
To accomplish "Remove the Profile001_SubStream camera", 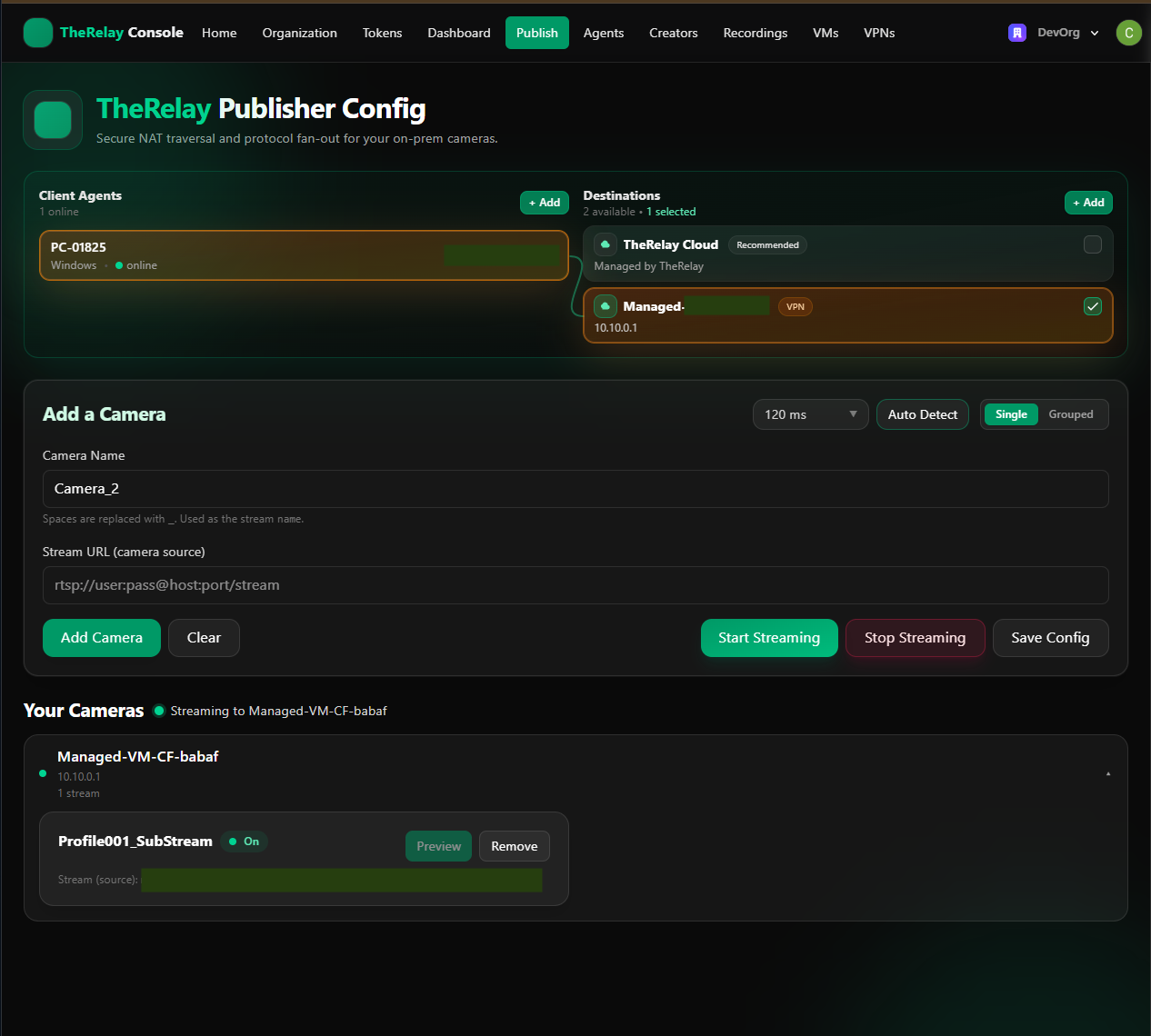I will click(514, 846).
